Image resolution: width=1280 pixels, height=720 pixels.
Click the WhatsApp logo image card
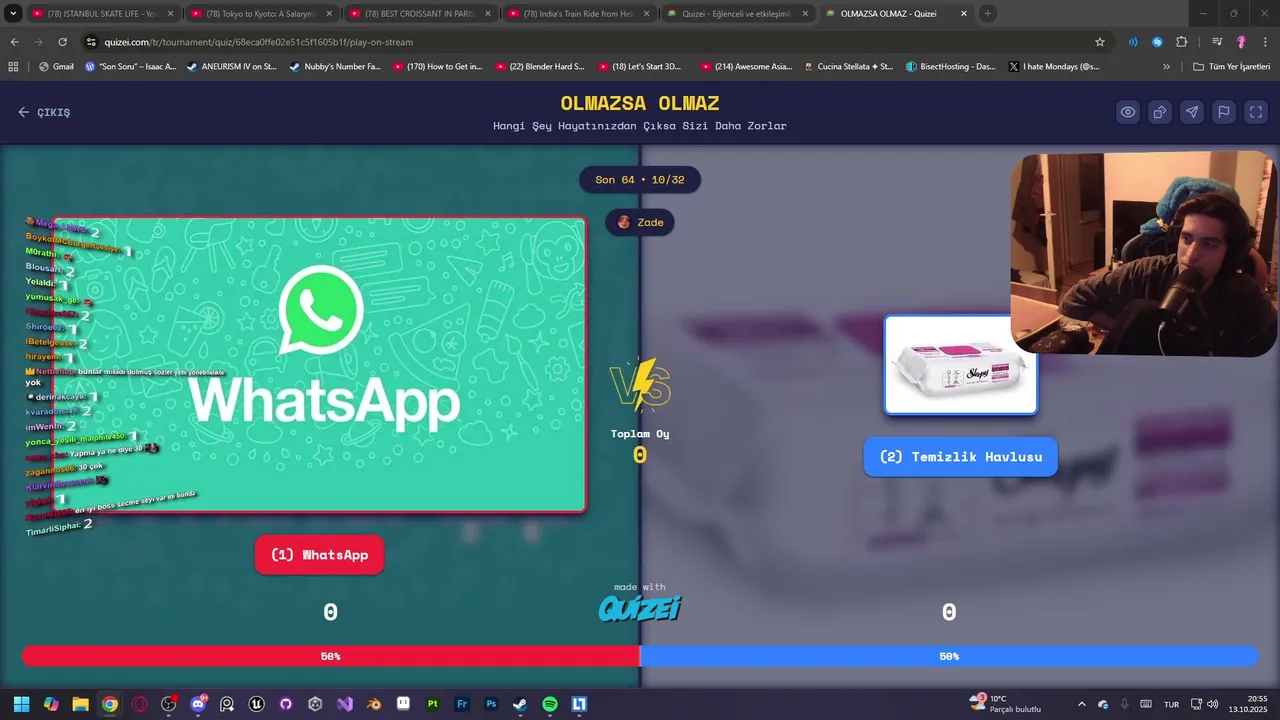(x=320, y=365)
